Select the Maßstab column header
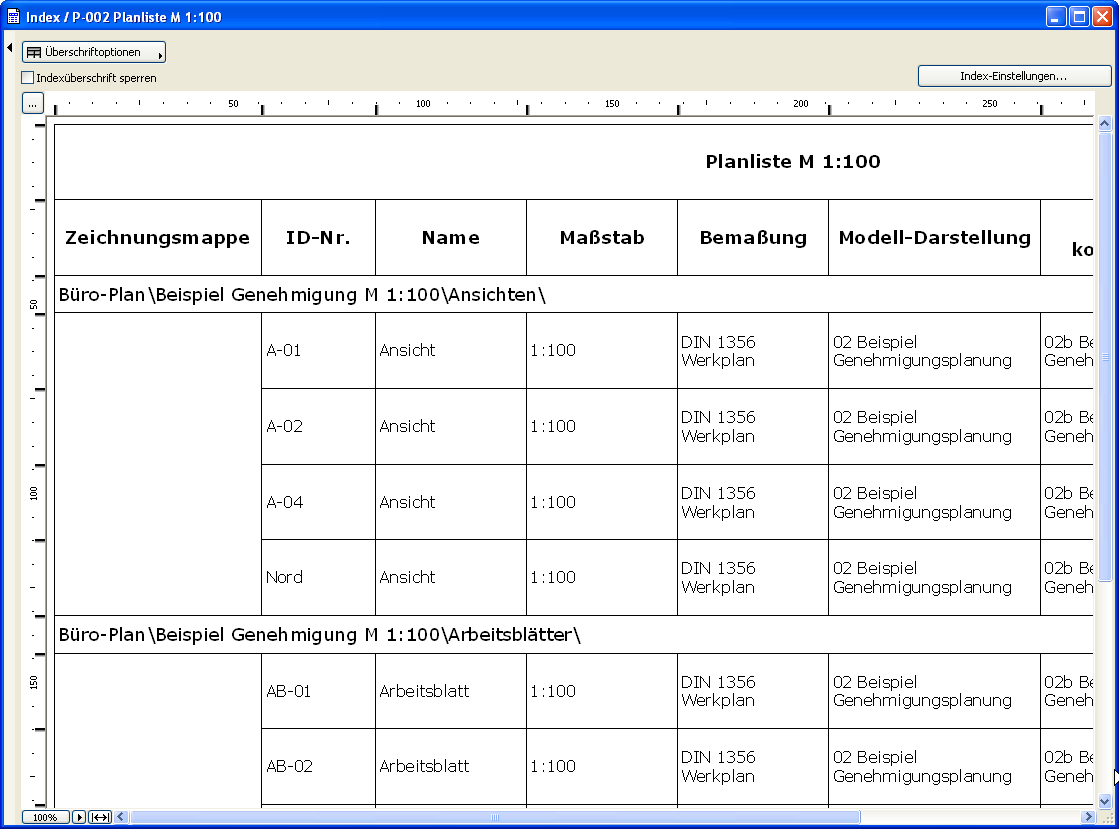The height and width of the screenshot is (829, 1119). 602,238
